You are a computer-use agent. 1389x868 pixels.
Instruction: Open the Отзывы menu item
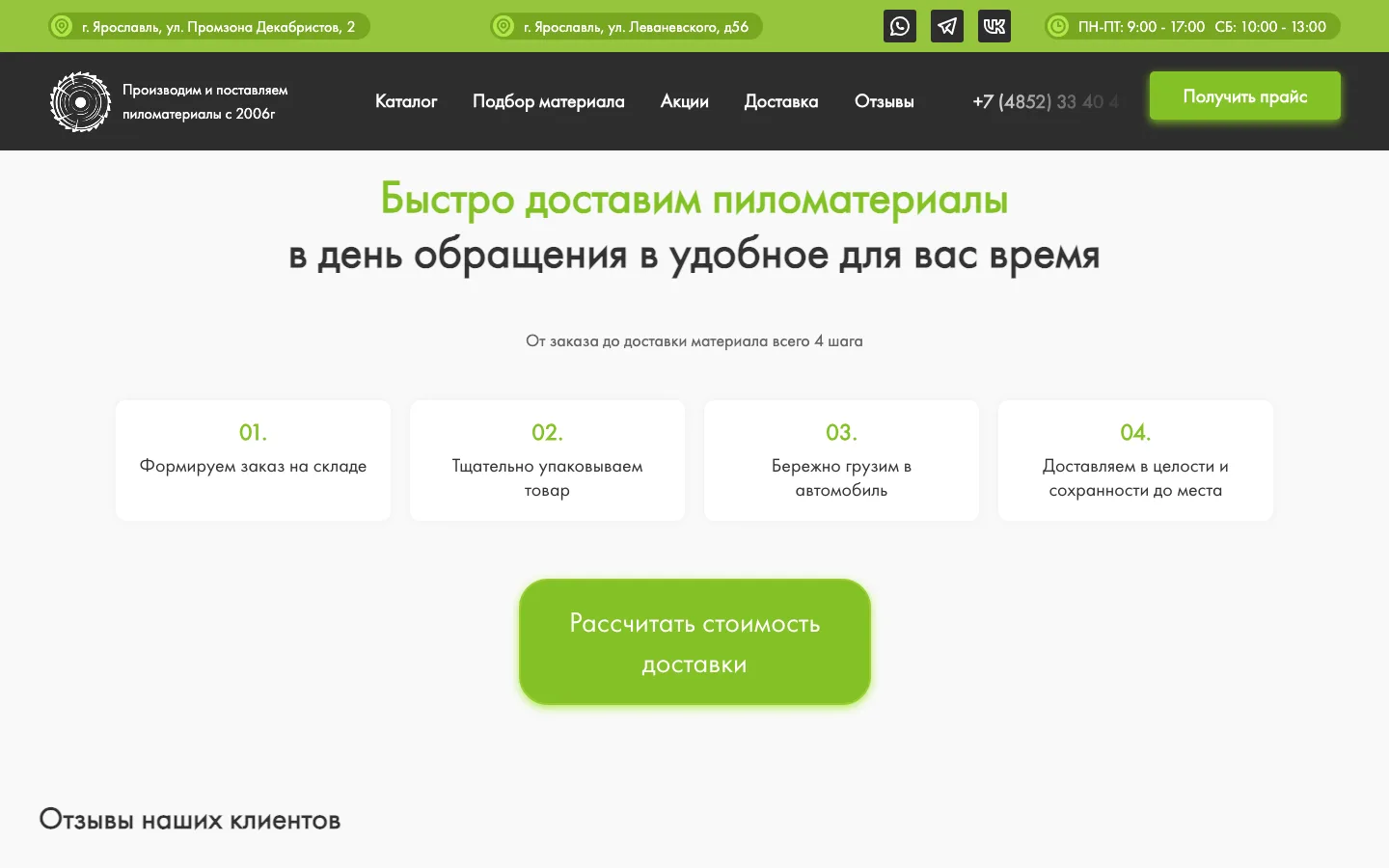(x=885, y=101)
